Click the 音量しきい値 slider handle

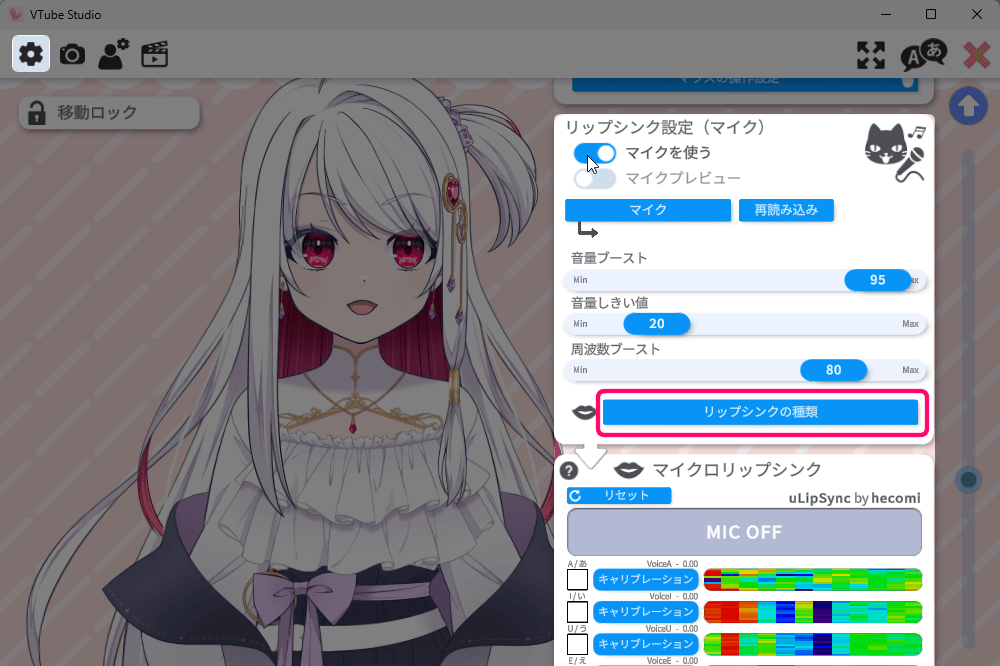657,324
